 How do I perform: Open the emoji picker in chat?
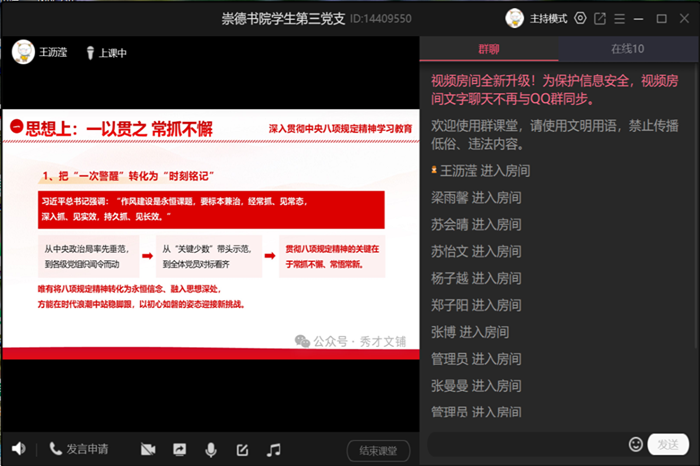coord(635,444)
